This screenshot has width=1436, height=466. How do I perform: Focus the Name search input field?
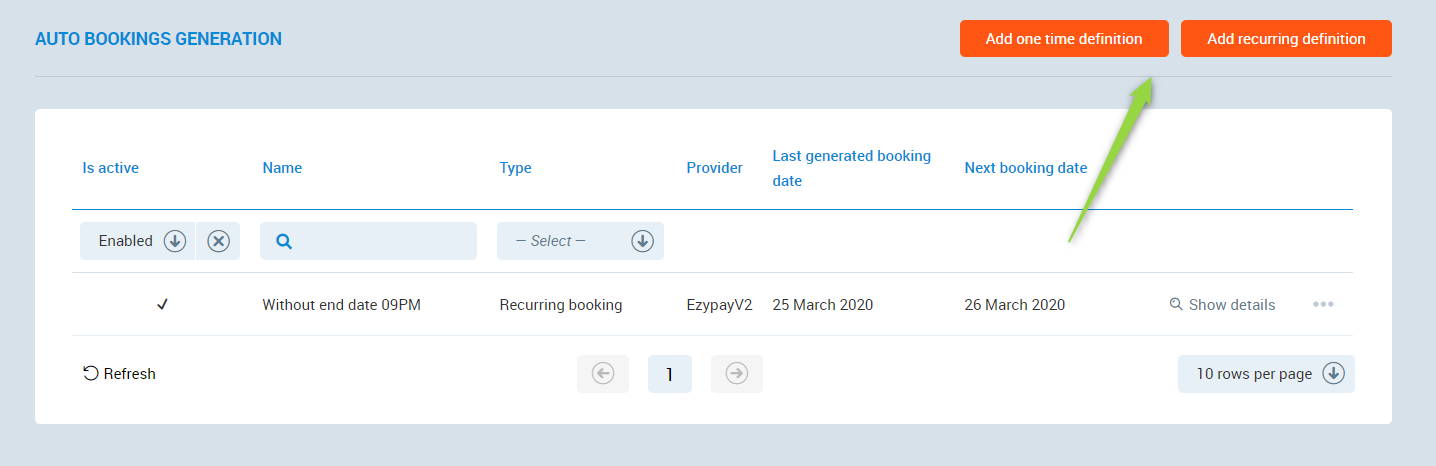click(380, 241)
